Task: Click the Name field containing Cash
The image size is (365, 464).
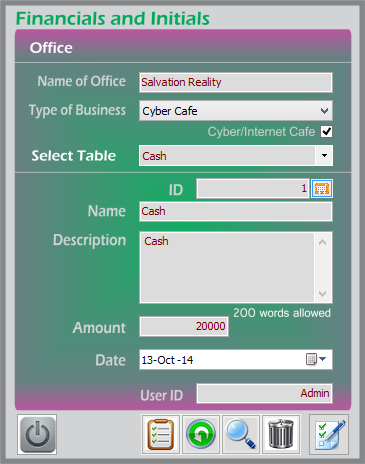Action: click(x=236, y=211)
